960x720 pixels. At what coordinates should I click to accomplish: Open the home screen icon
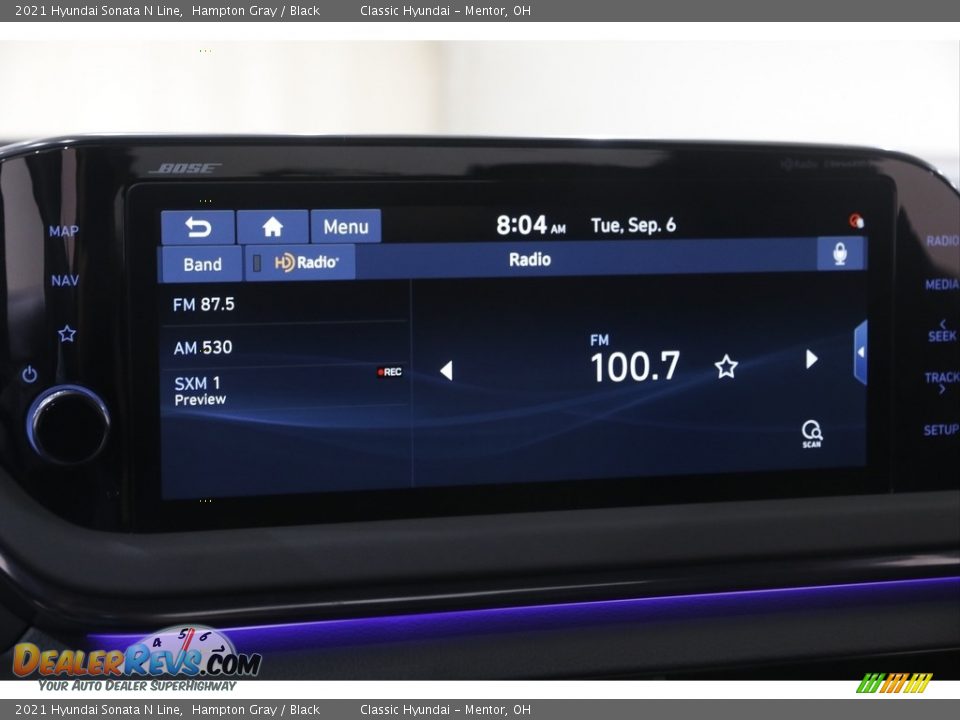(x=272, y=227)
